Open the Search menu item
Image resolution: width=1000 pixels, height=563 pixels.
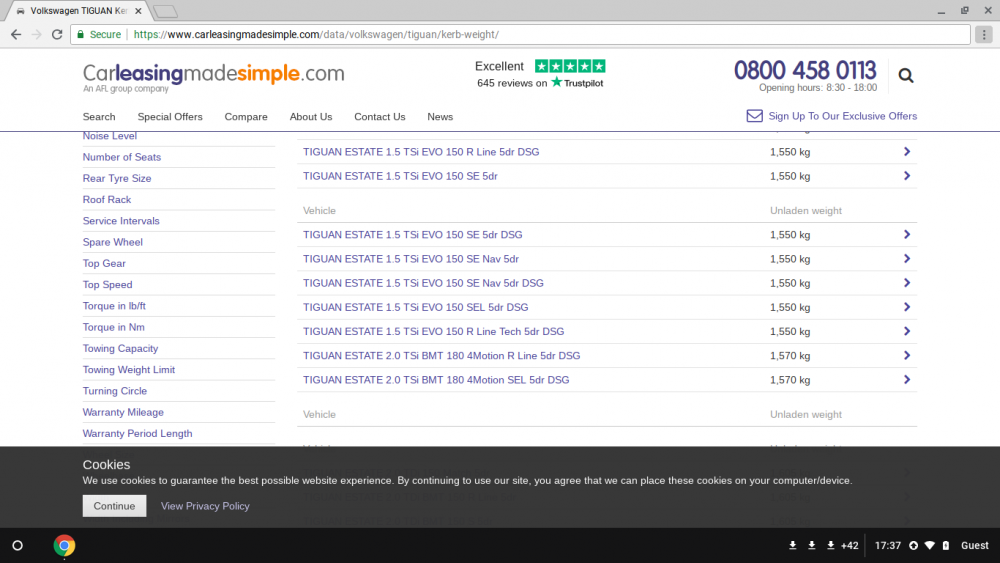tap(99, 117)
